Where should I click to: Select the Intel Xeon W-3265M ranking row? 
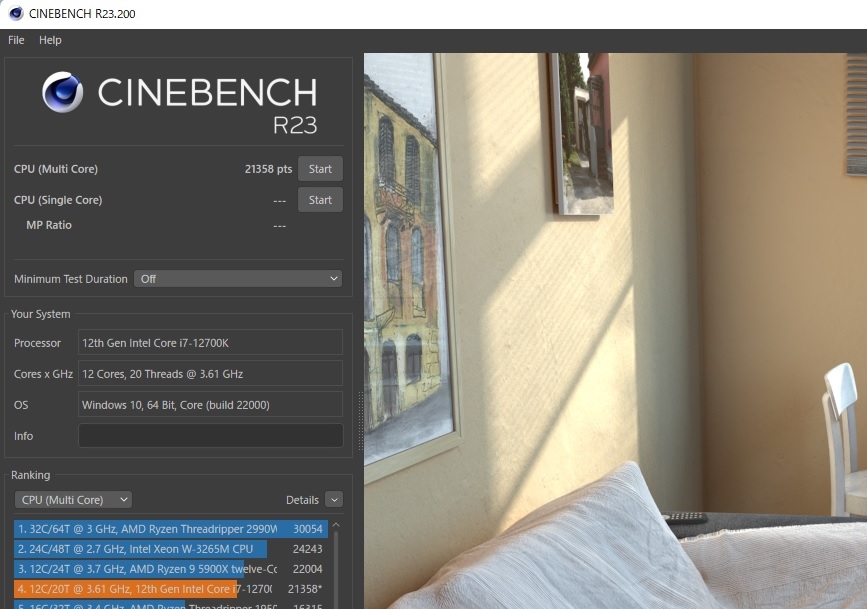[171, 549]
